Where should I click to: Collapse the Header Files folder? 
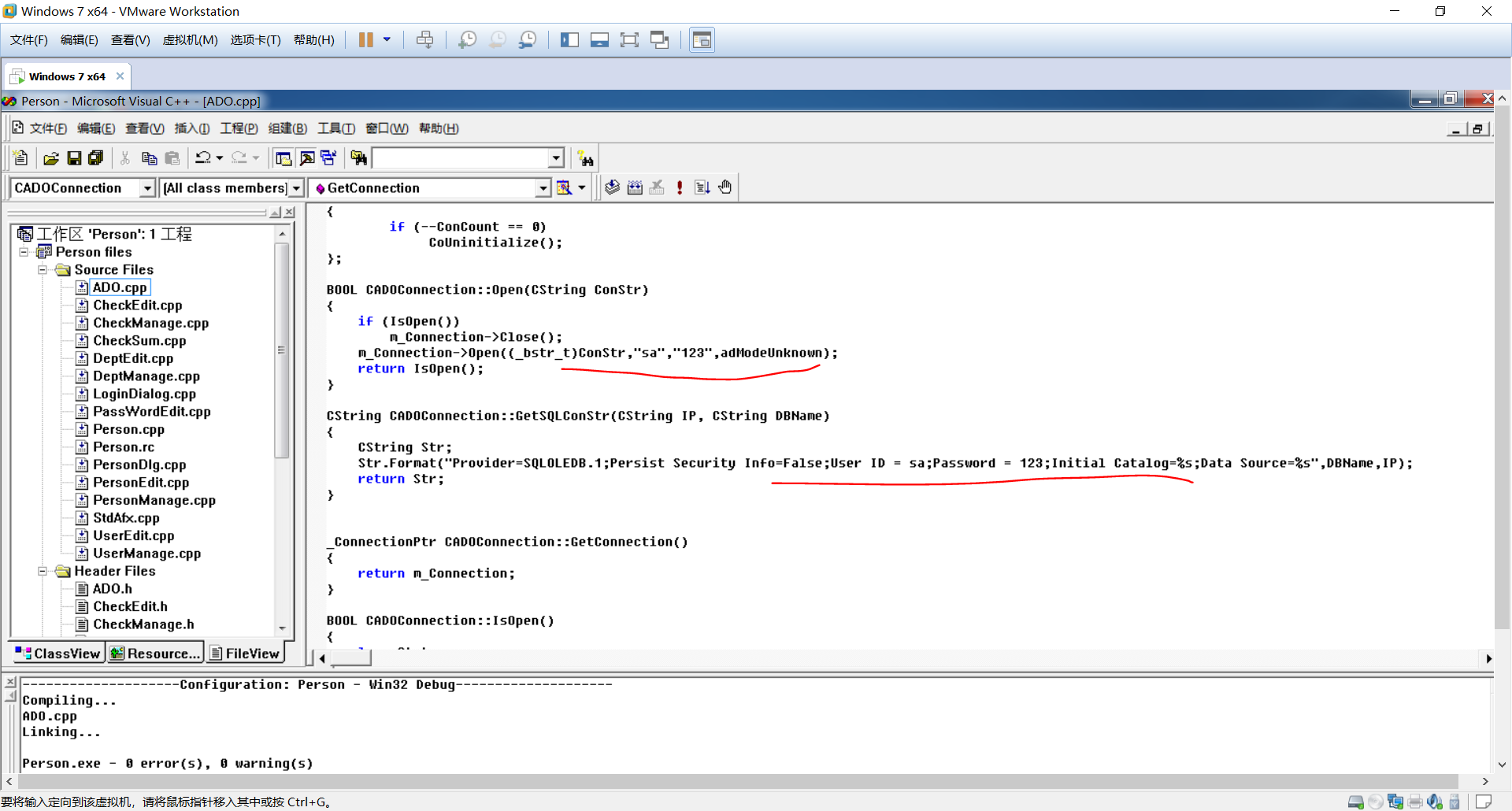coord(43,572)
